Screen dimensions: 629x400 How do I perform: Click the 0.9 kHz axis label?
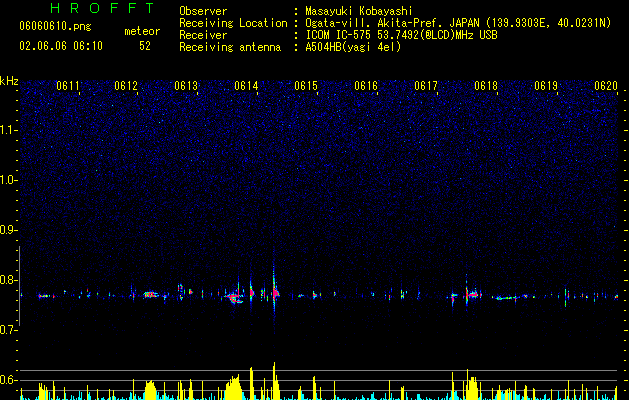pyautogui.click(x=9, y=230)
